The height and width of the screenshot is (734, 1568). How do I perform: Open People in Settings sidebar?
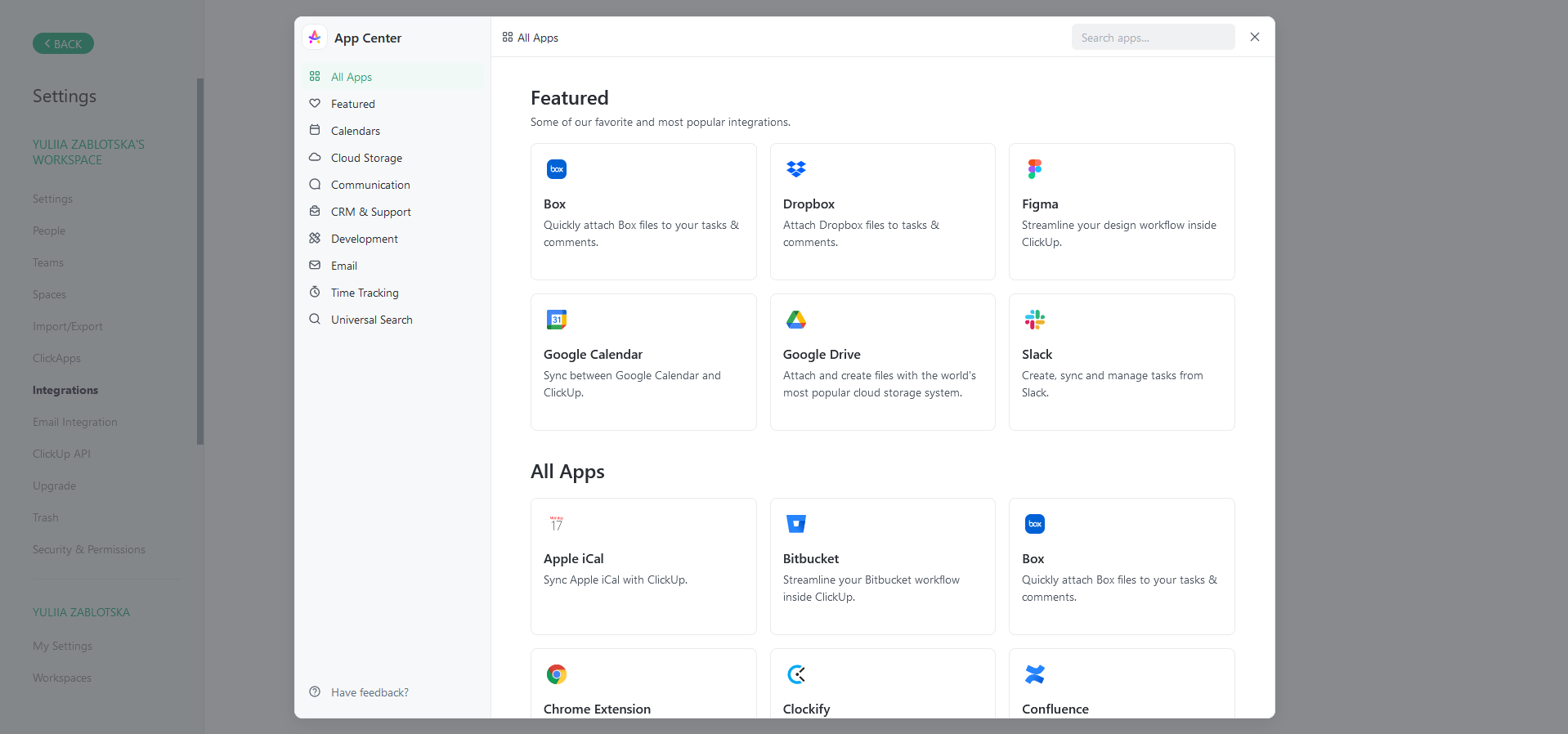(49, 230)
